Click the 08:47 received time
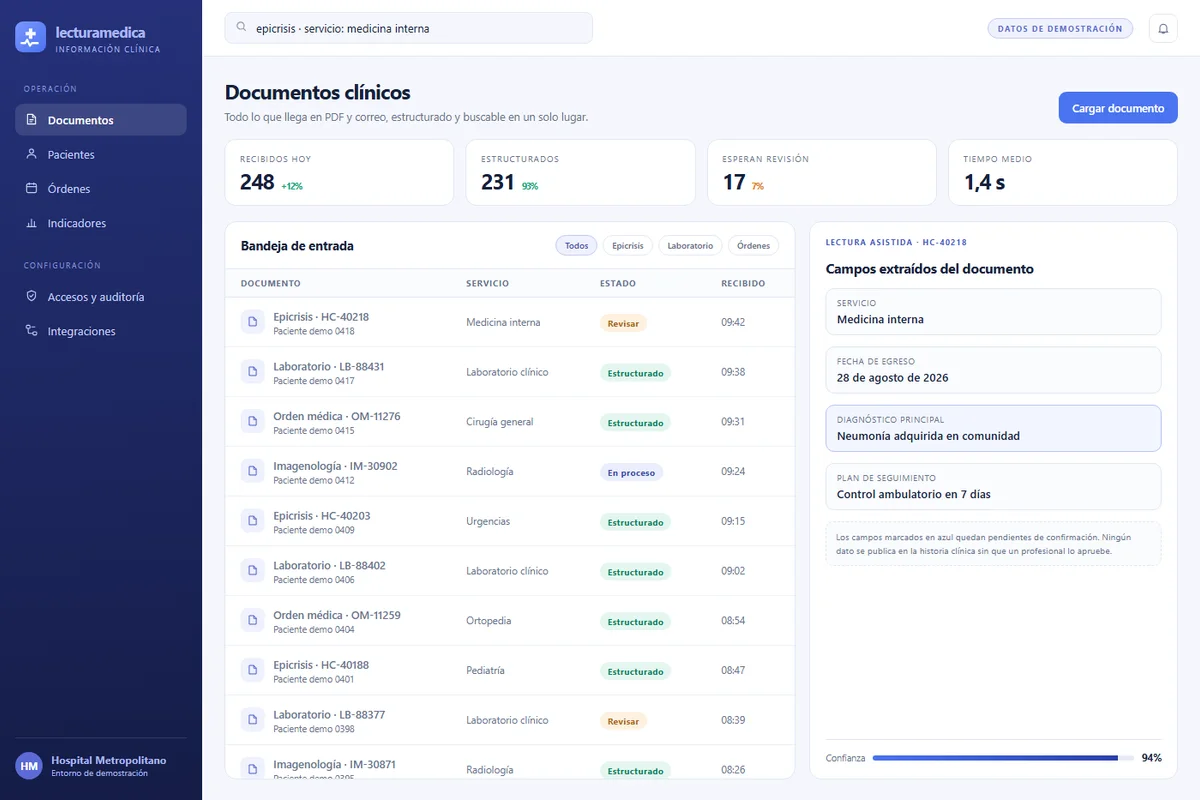 coord(733,670)
